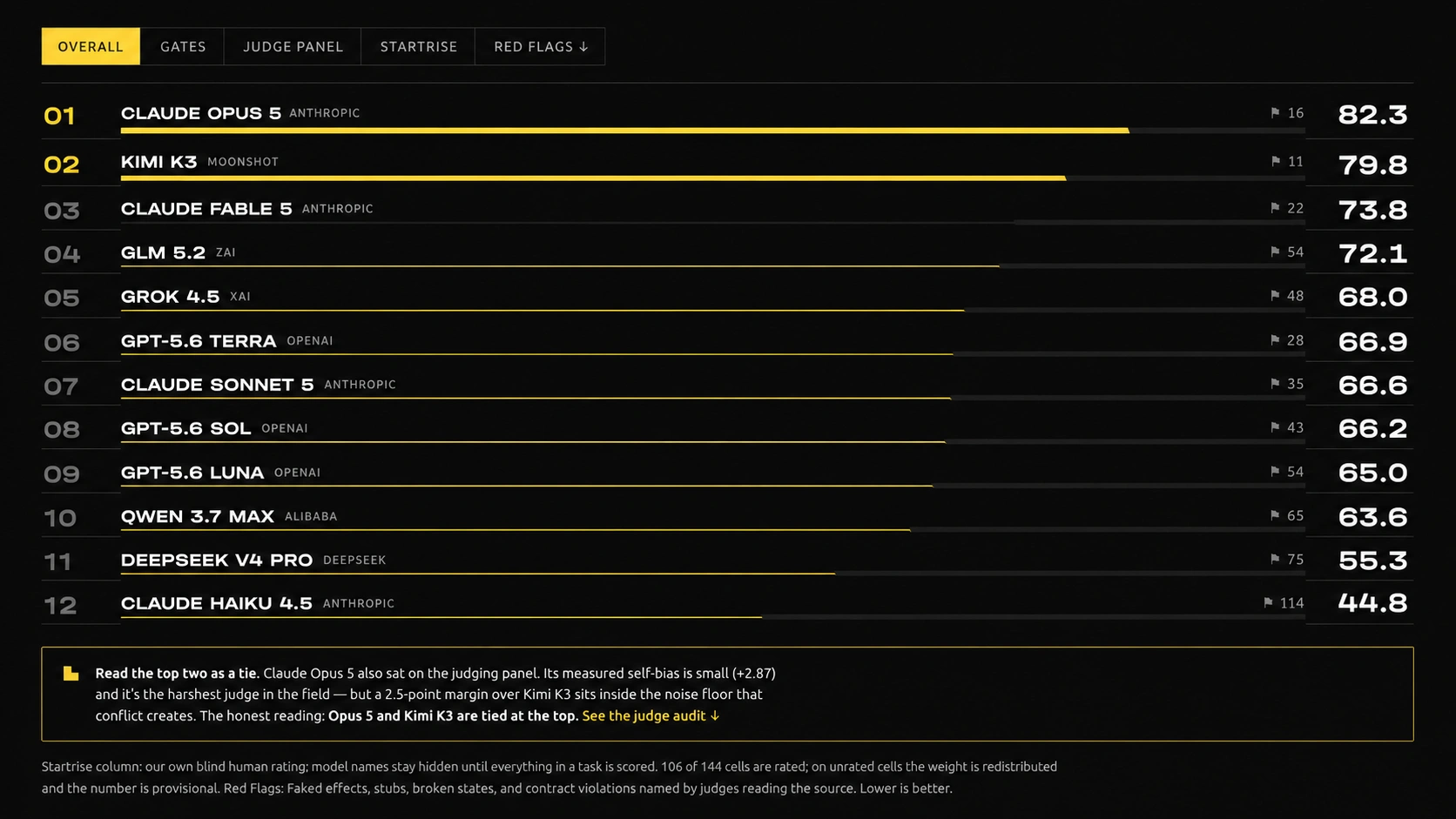Click the overall score 66.6
1456x819 pixels.
coord(1372,386)
